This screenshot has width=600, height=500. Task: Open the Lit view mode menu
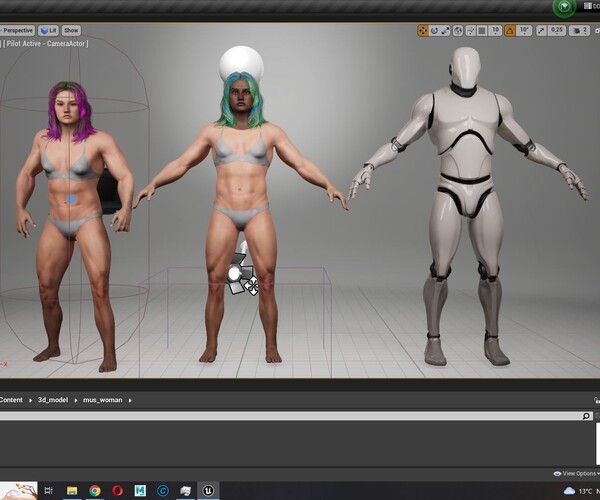[49, 30]
